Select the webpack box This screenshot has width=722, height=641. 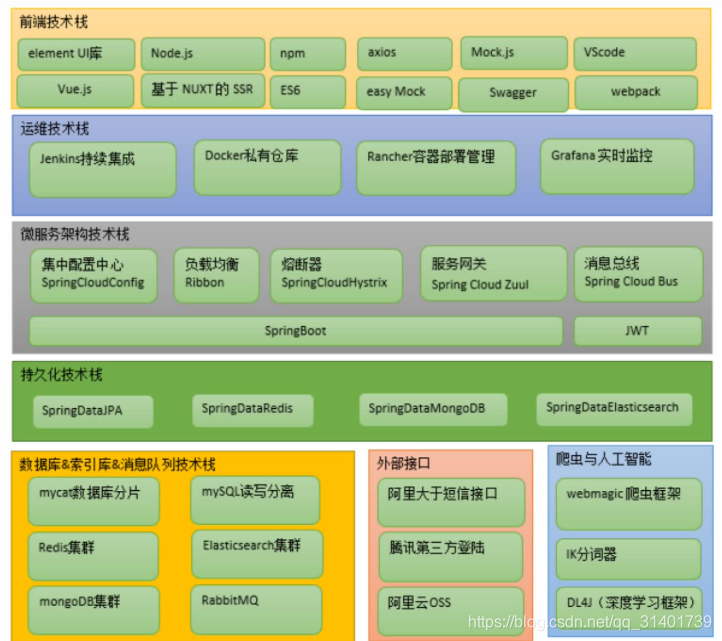[636, 93]
